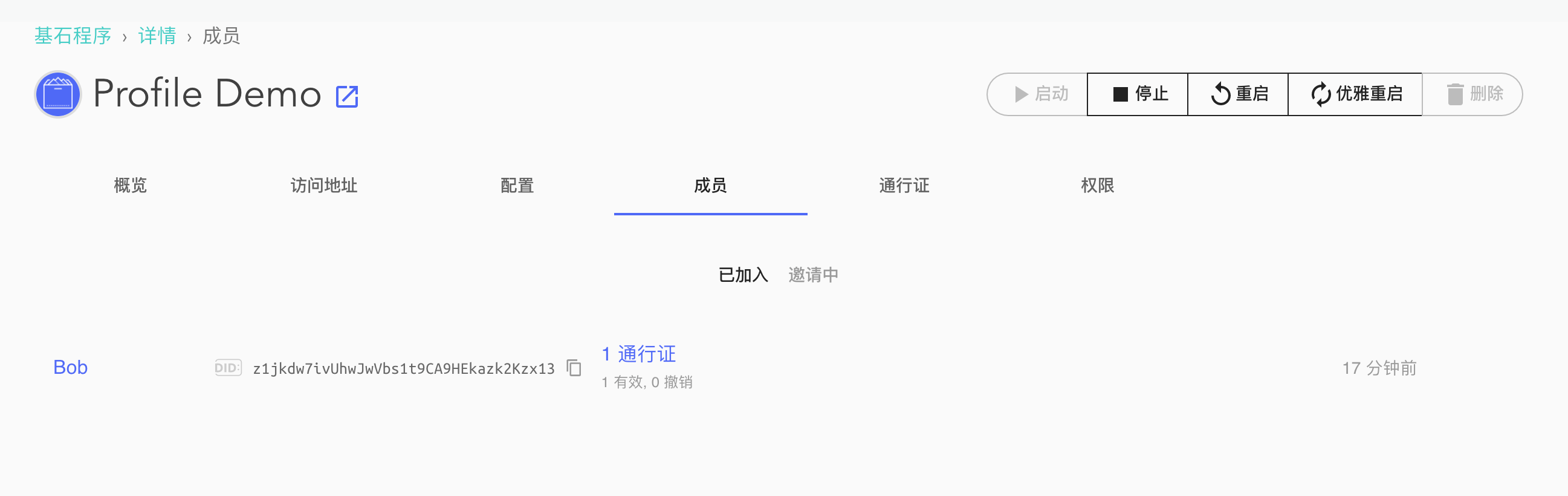Open the 访问地址 tab
Viewport: 1568px width, 496px height.
[x=324, y=185]
